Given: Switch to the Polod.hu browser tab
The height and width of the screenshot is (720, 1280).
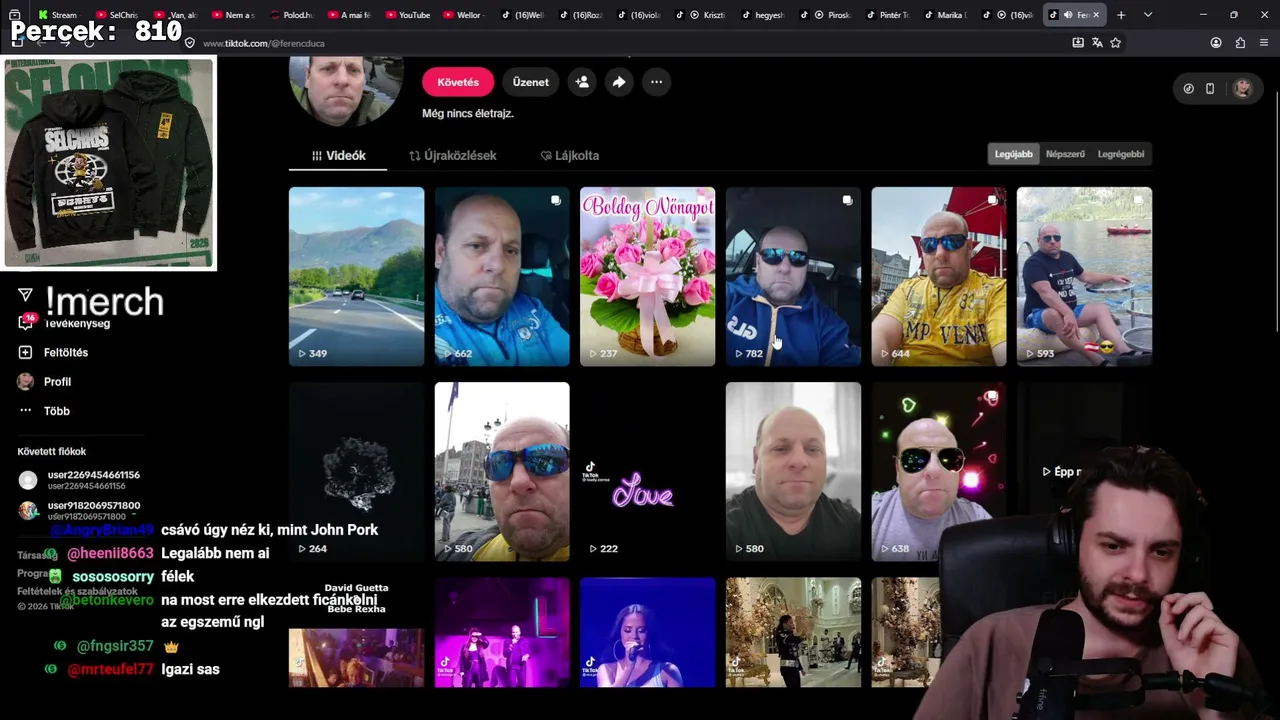Looking at the screenshot, I should click(292, 15).
